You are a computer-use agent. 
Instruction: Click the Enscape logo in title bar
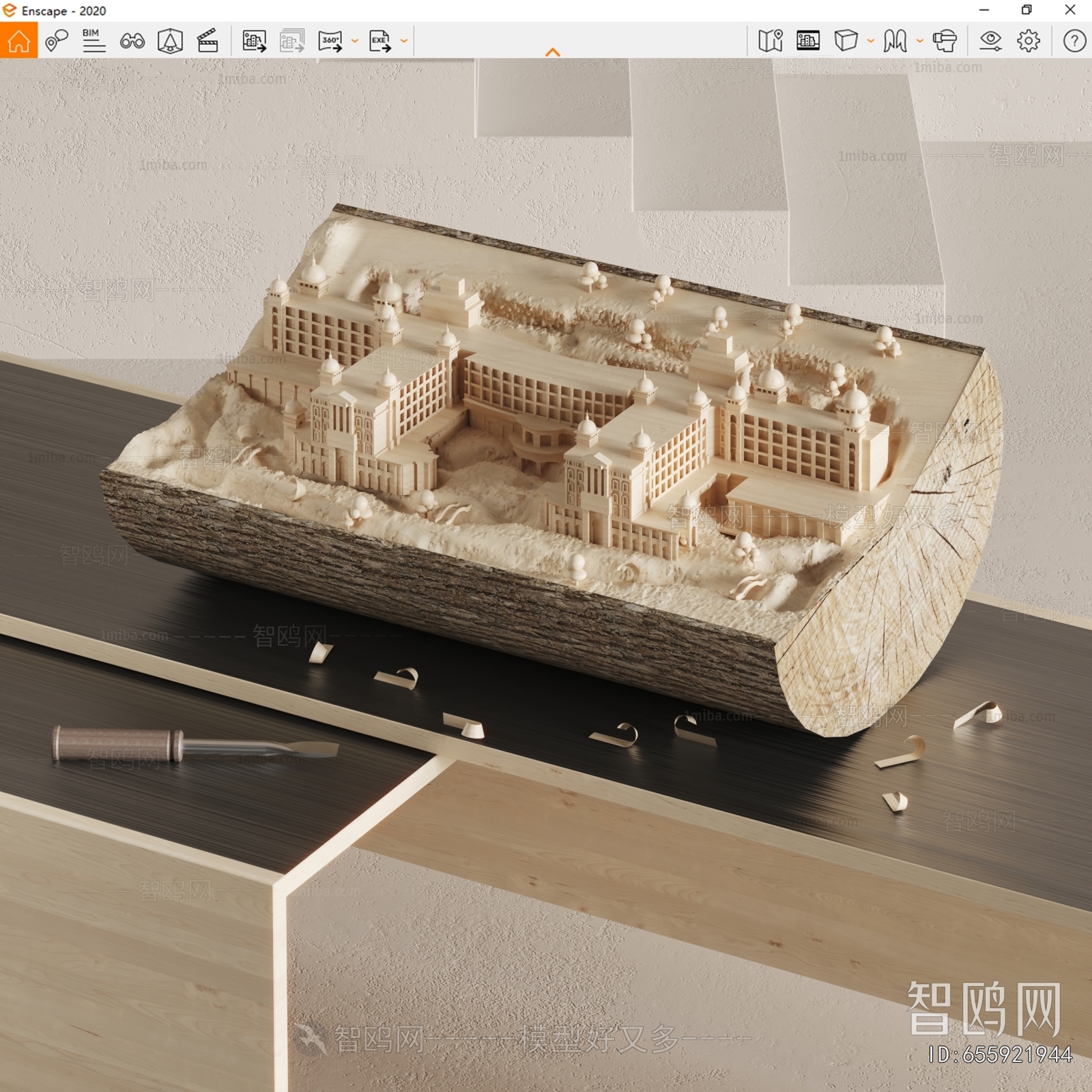tap(9, 10)
